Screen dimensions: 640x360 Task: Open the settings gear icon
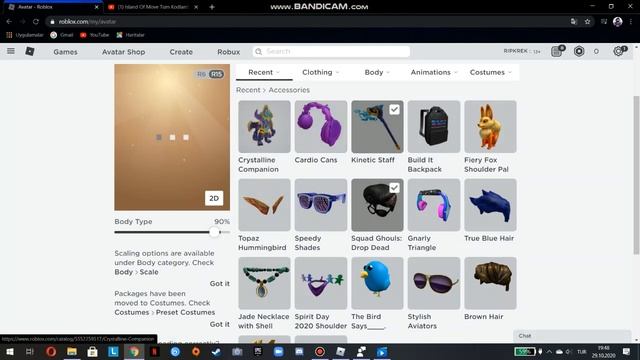(x=619, y=51)
